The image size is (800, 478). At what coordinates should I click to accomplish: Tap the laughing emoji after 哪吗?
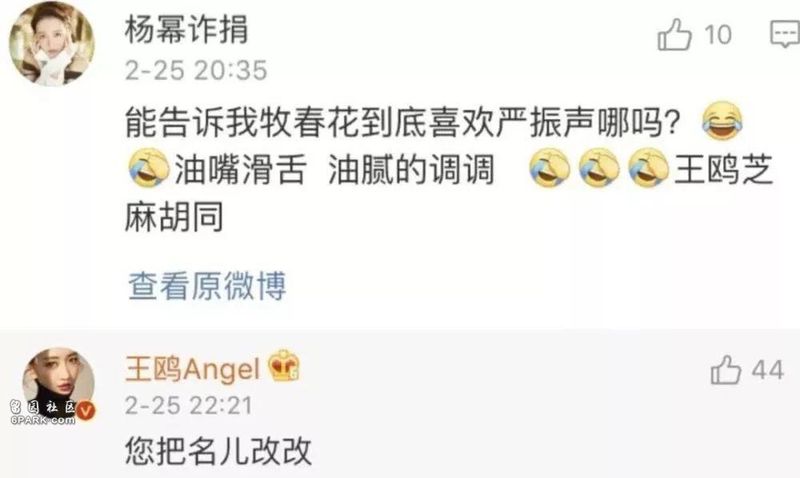click(722, 120)
